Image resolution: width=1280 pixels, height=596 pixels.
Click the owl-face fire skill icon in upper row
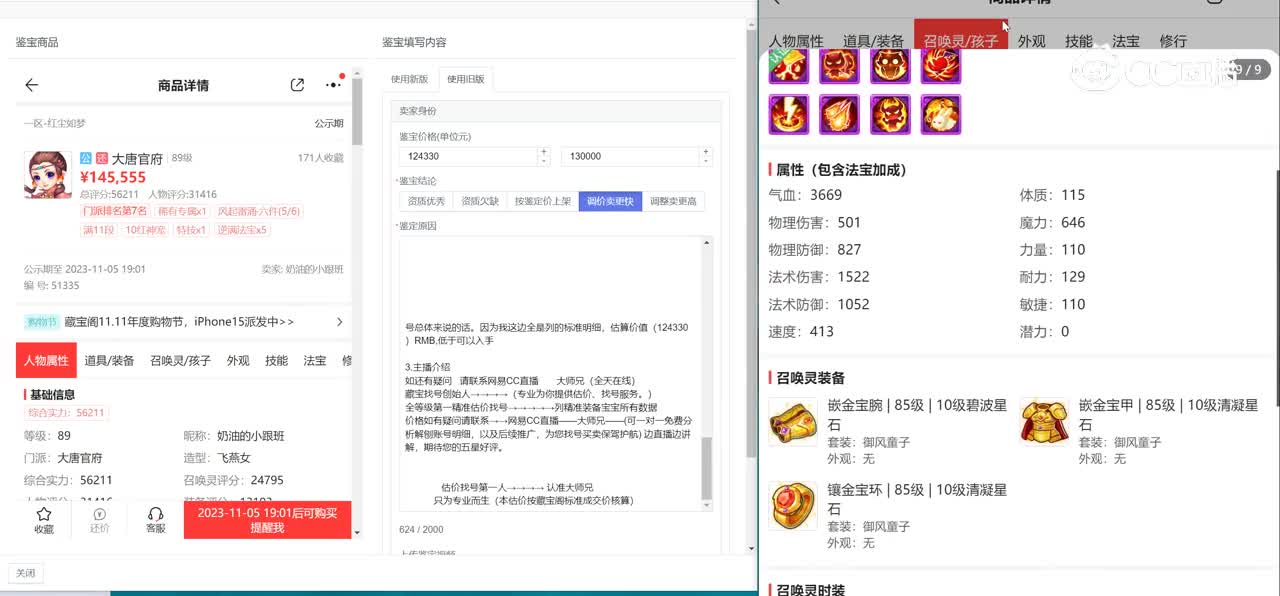(890, 65)
